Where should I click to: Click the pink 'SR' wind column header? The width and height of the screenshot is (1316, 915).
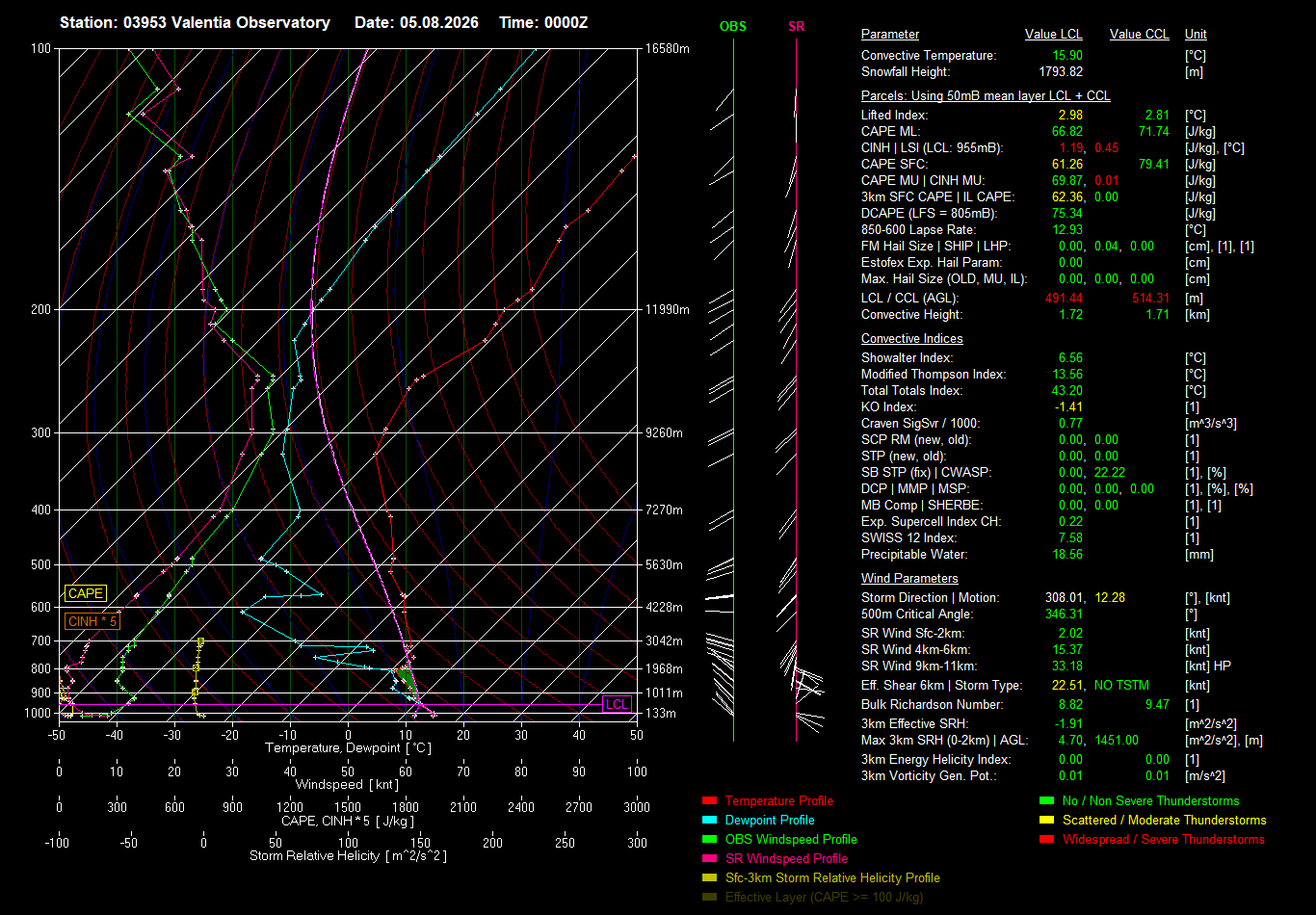[796, 26]
